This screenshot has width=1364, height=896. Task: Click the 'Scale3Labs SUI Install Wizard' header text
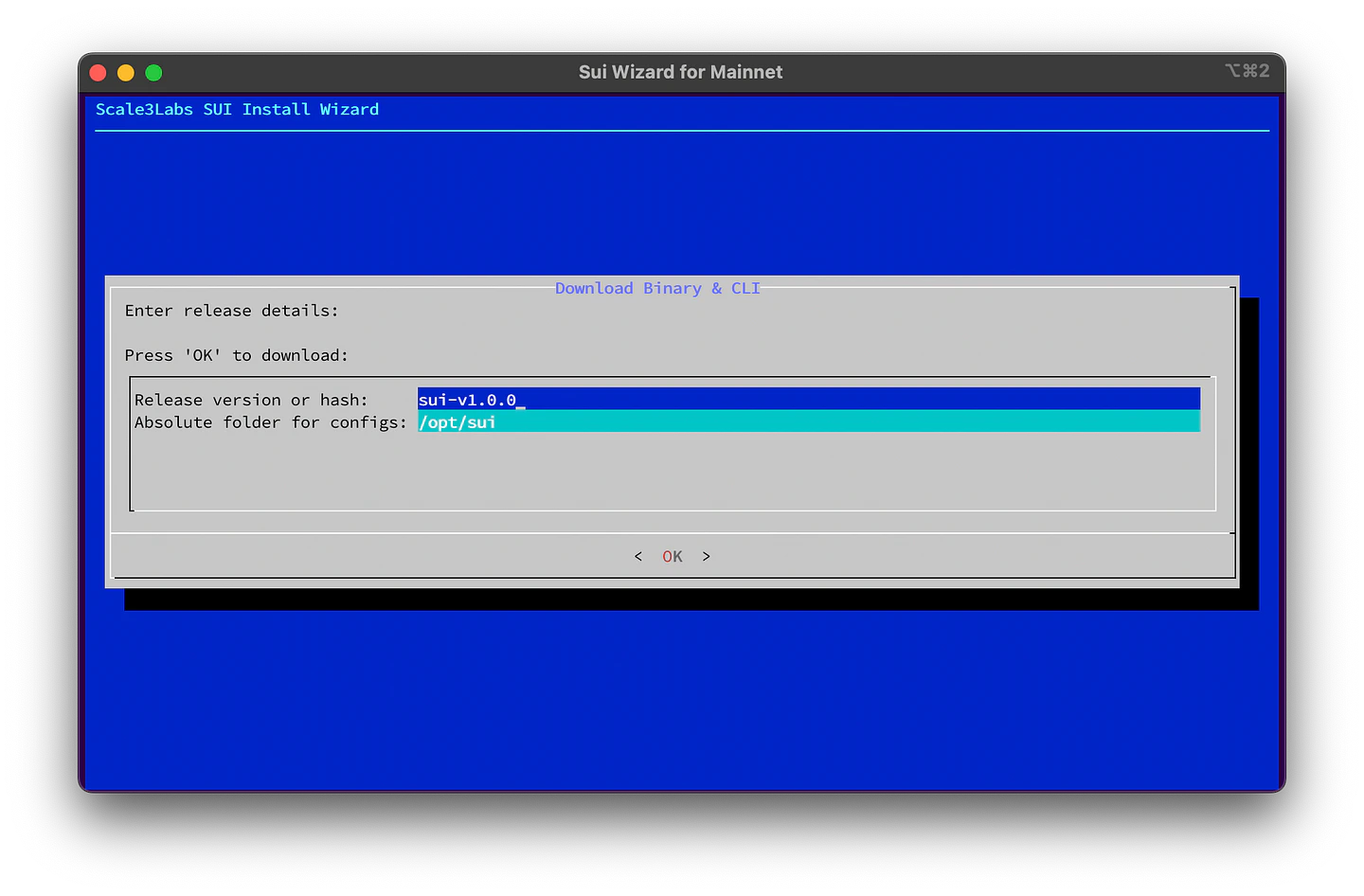(237, 110)
